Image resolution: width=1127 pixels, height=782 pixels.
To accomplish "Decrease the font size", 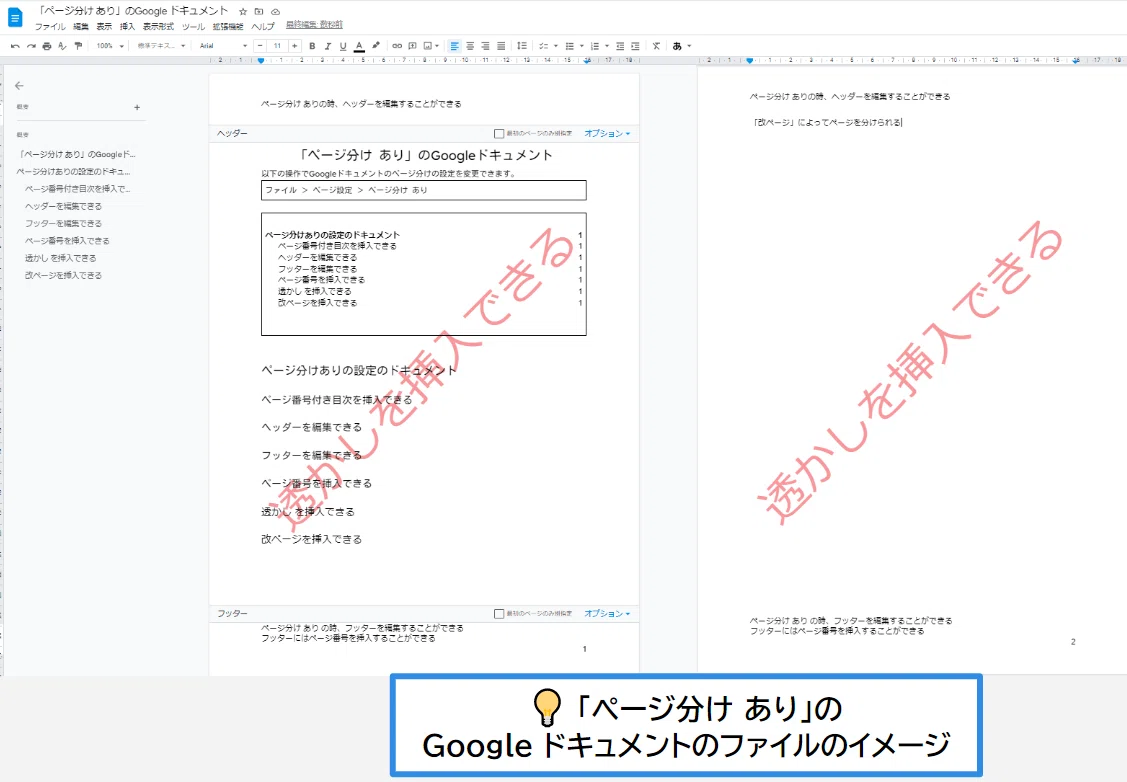I will (x=260, y=46).
